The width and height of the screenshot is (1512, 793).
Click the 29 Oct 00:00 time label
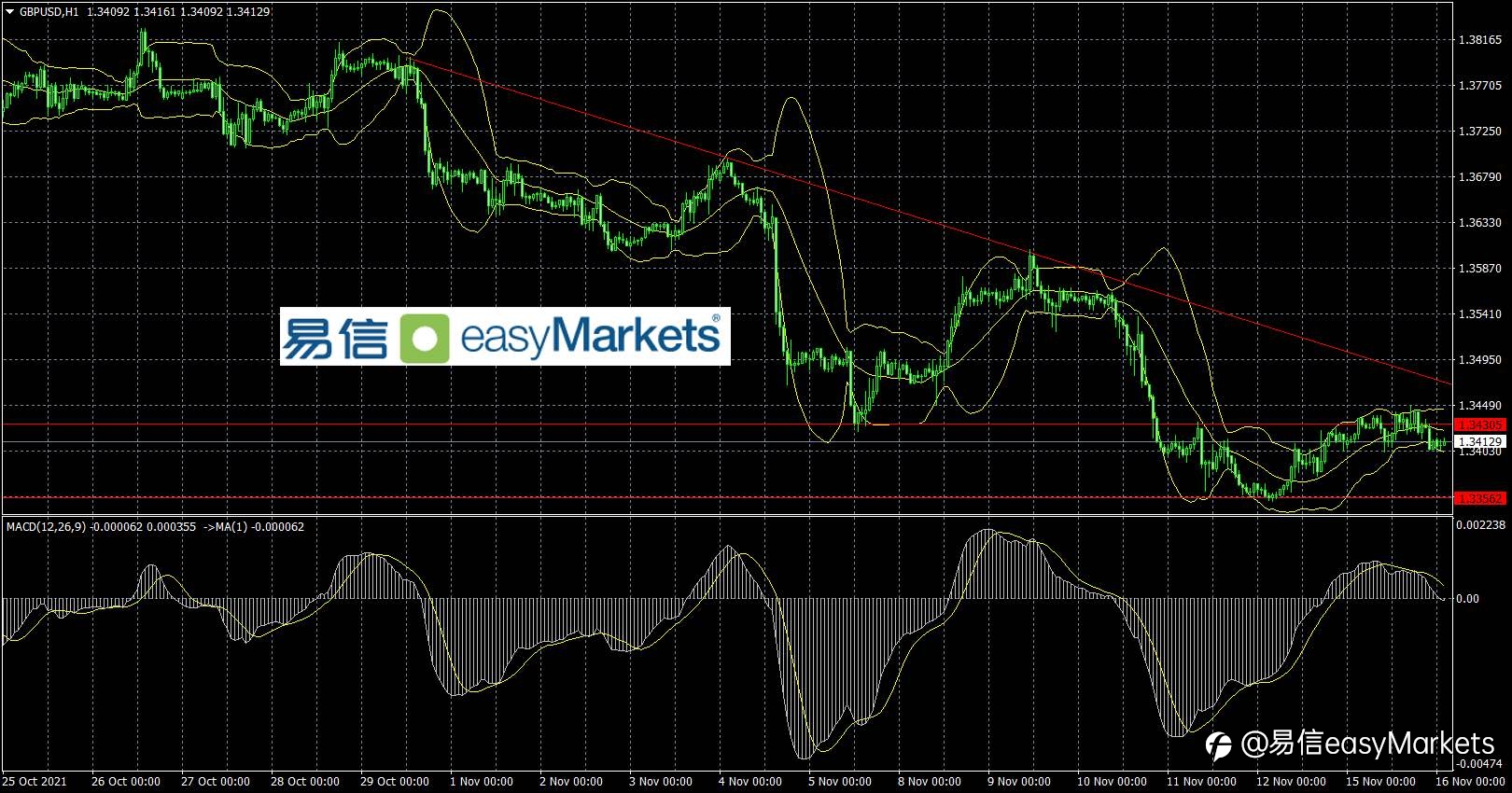tap(395, 782)
